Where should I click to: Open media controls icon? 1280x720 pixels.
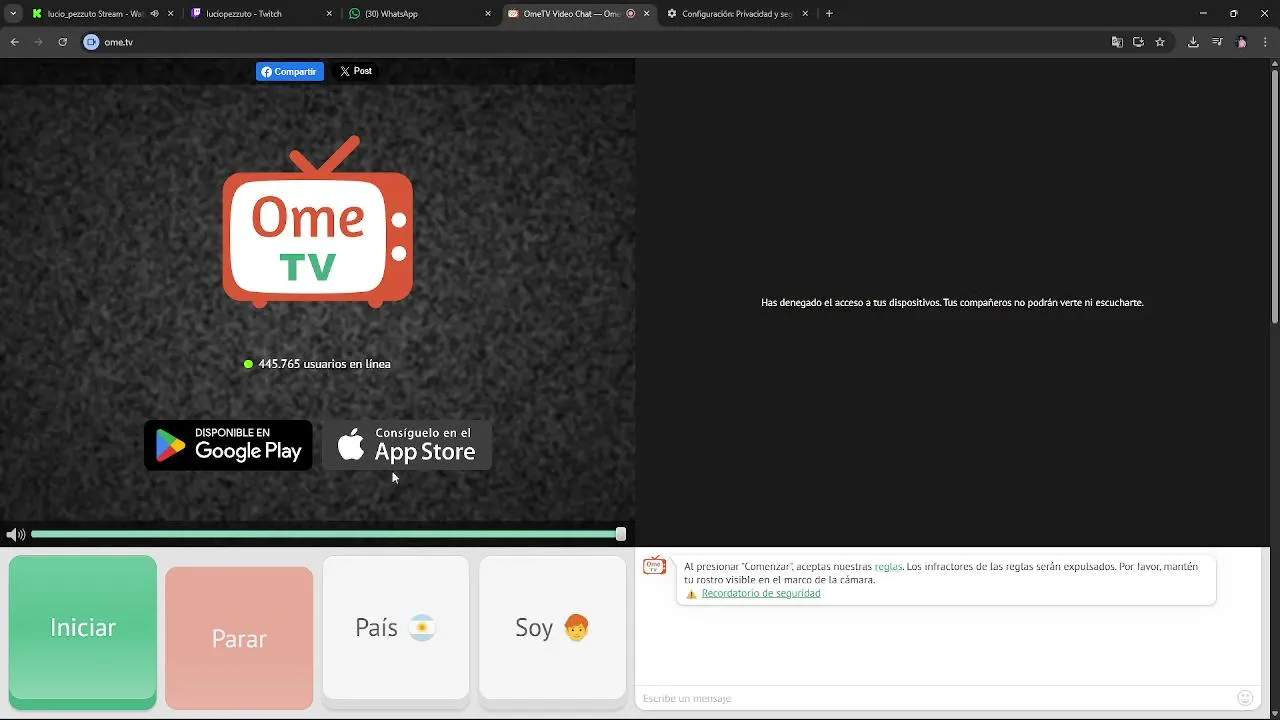tap(1217, 42)
